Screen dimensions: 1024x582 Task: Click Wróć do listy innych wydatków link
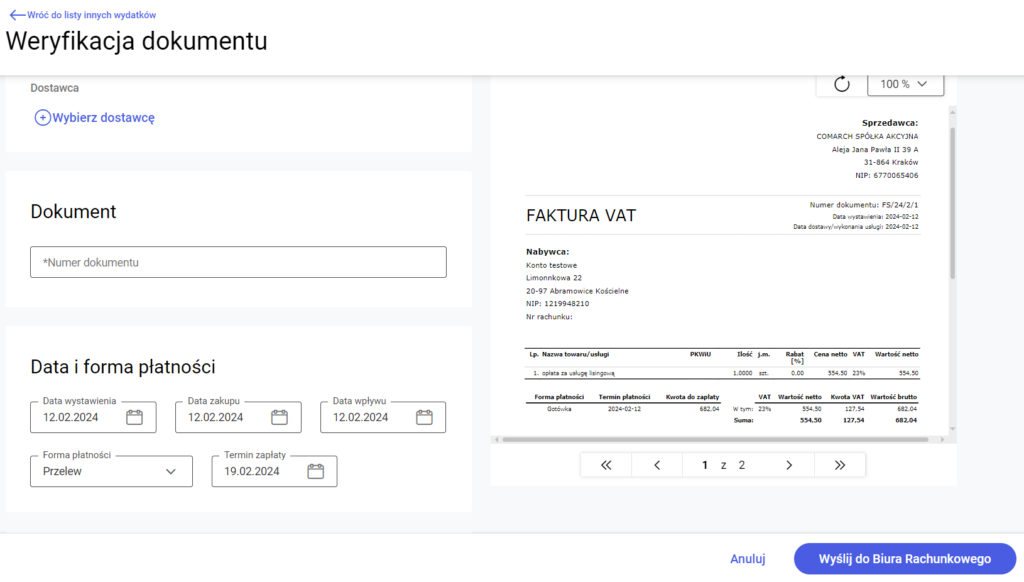click(x=91, y=15)
